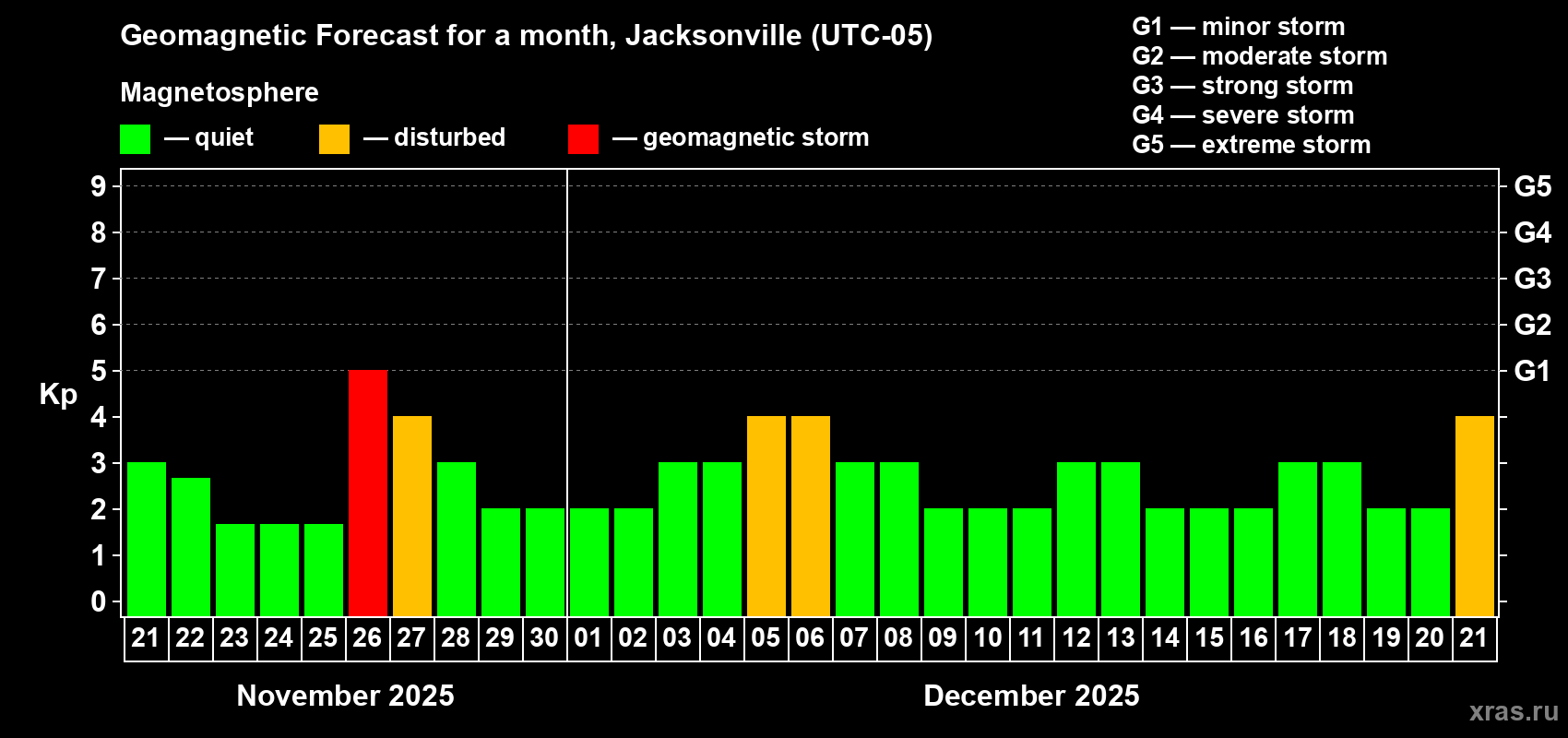Screen dimensions: 1568x738
Task: Click the green bar for December 17
Action: tap(1298, 539)
